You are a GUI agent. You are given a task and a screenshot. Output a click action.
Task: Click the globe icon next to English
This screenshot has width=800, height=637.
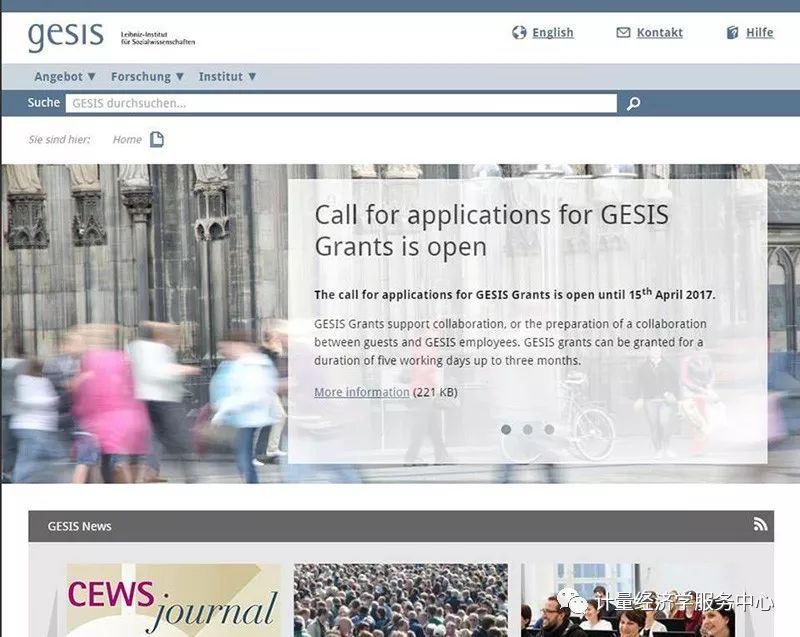pyautogui.click(x=518, y=32)
